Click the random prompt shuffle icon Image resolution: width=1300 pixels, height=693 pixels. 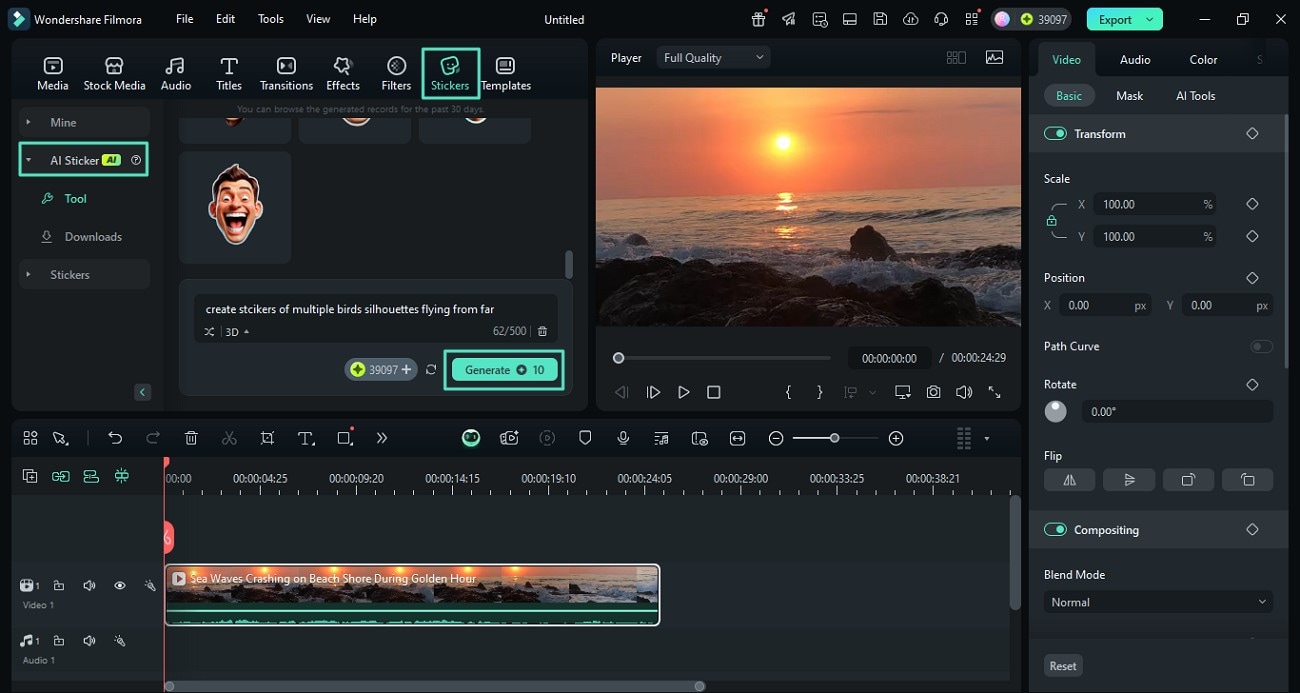[x=209, y=331]
